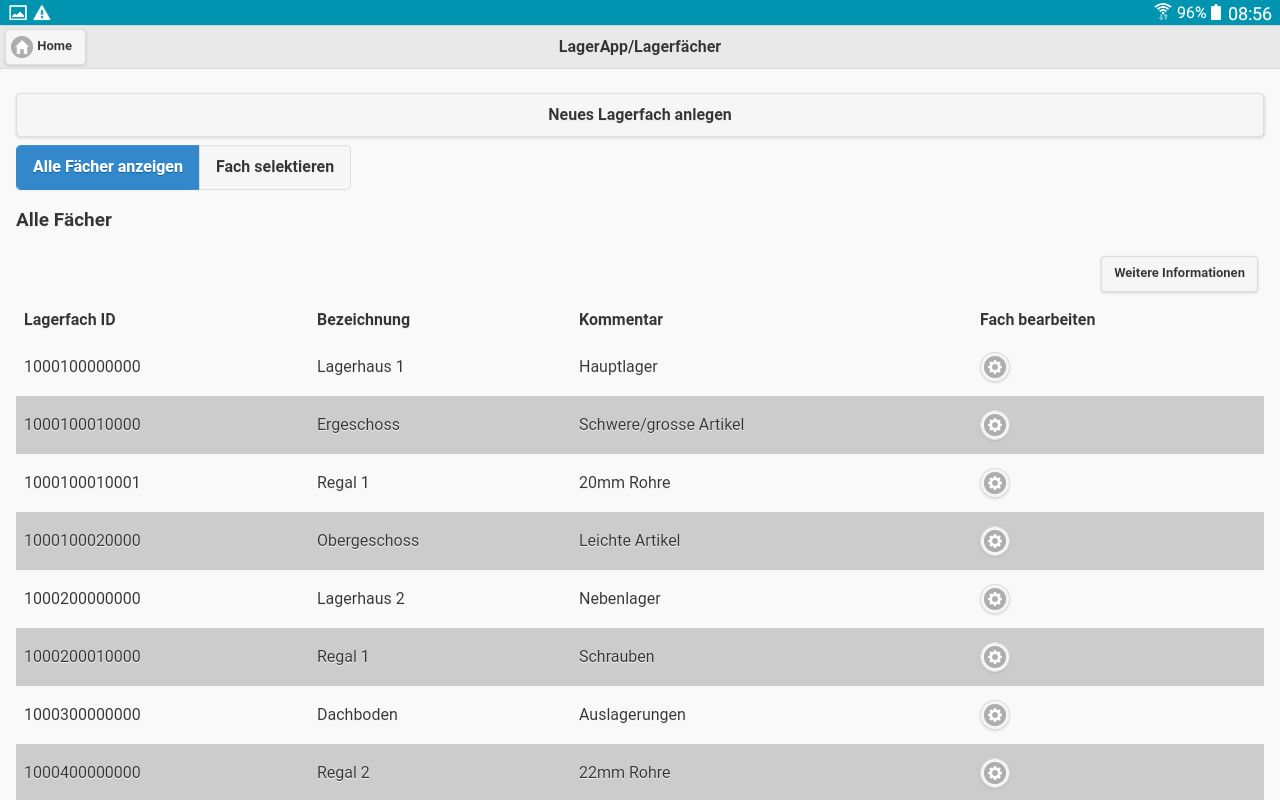Tap the Wi-Fi status icon
Viewport: 1280px width, 800px height.
click(x=1163, y=13)
